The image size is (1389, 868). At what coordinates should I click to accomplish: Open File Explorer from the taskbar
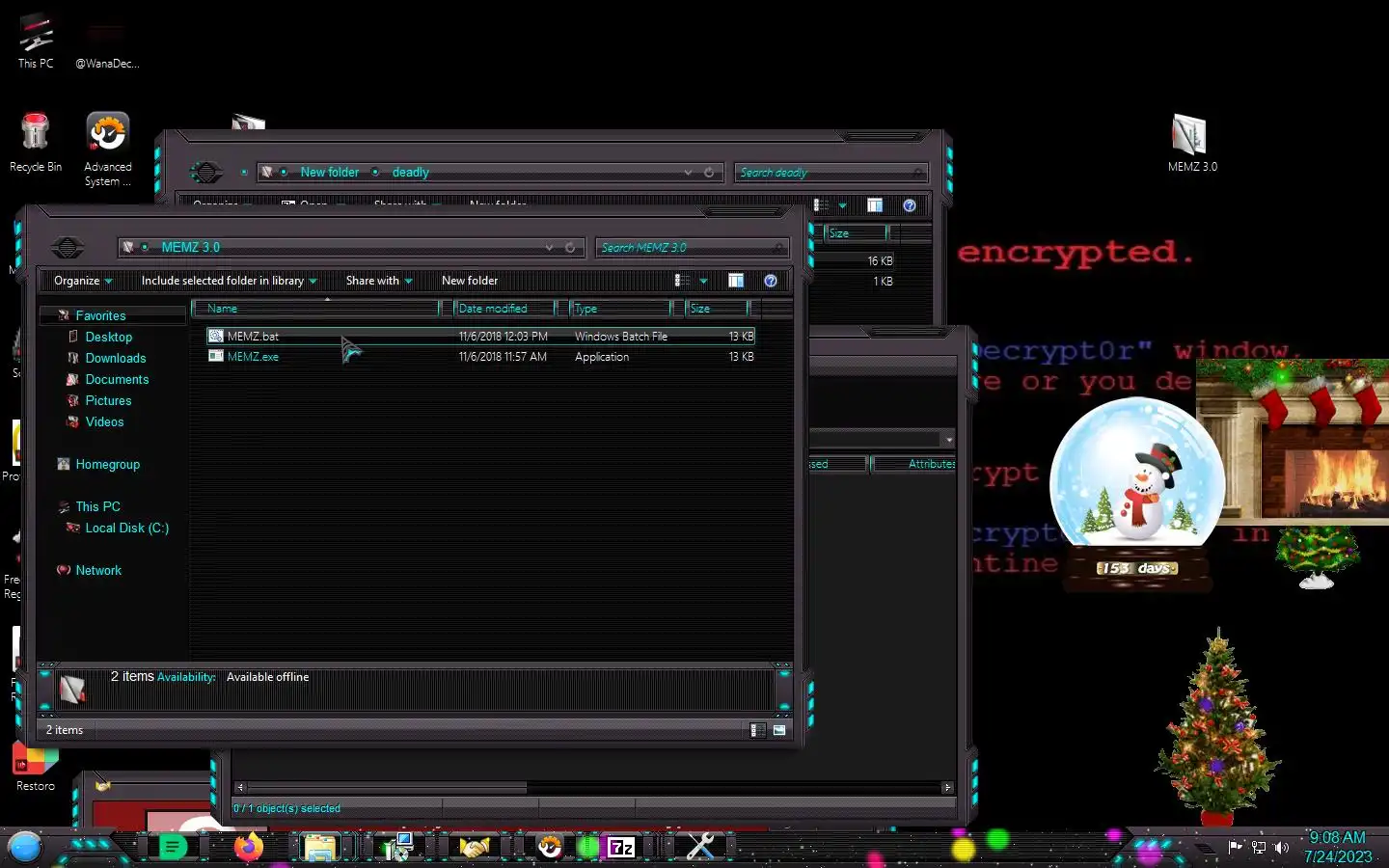[319, 848]
